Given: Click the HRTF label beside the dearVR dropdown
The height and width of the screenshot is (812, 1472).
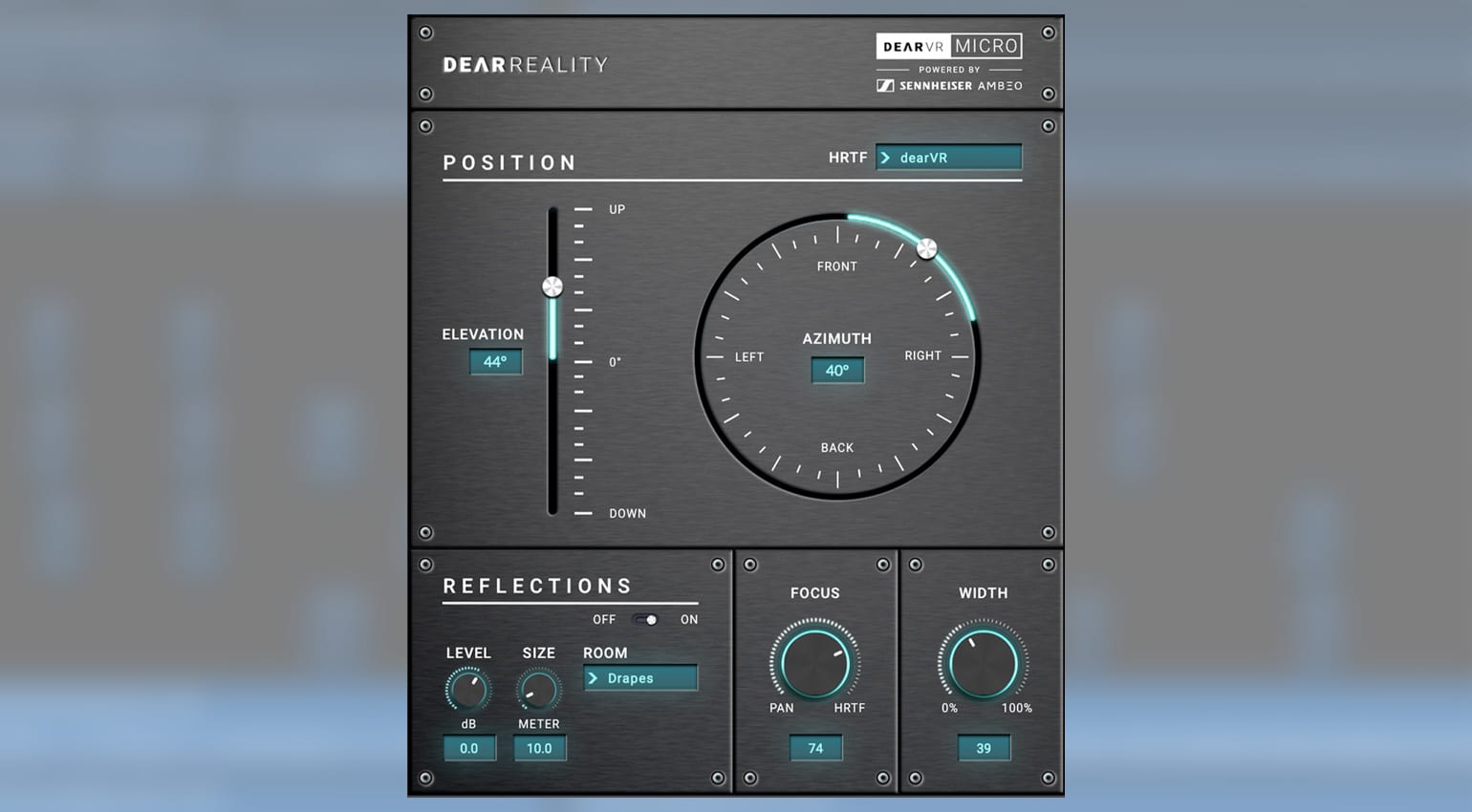Looking at the screenshot, I should [x=848, y=158].
